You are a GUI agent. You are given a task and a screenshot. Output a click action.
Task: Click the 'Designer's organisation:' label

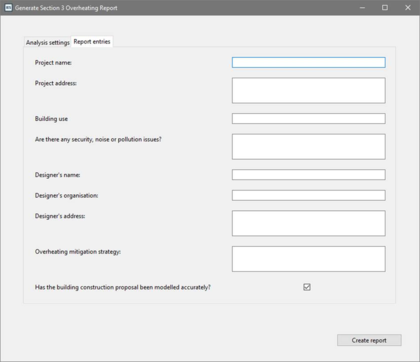tap(66, 196)
